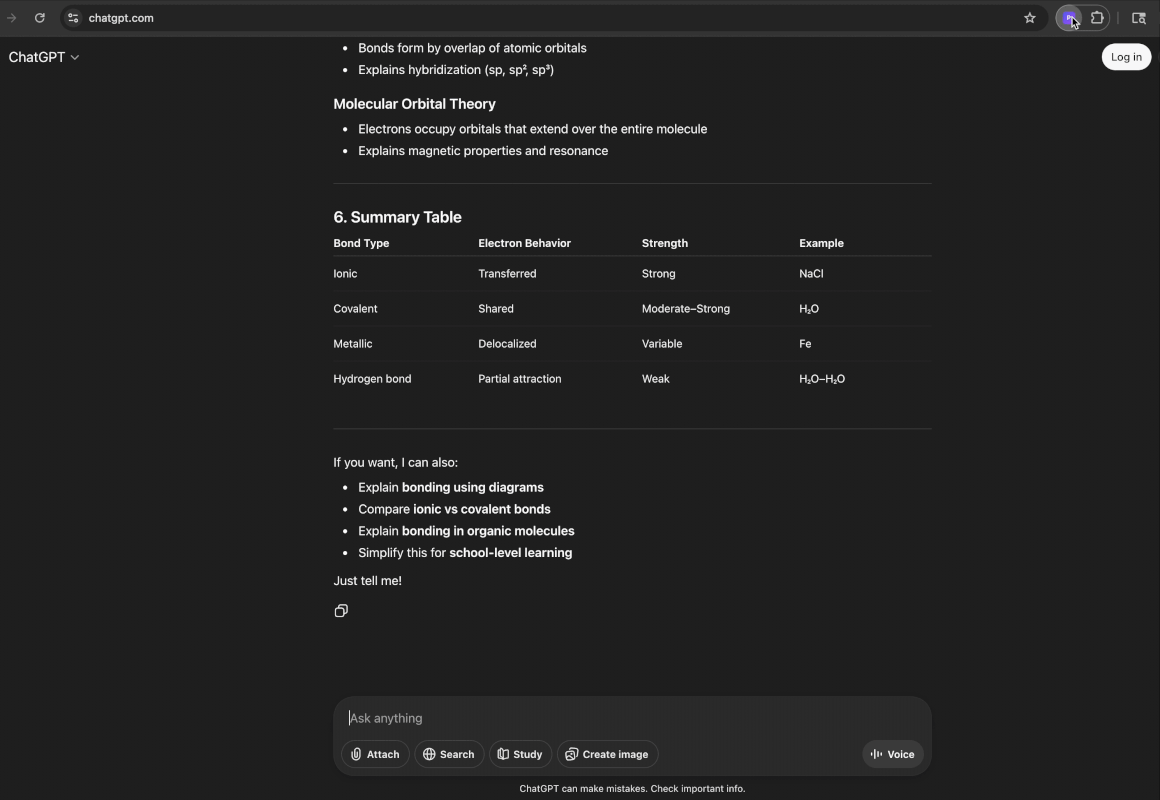Reload the page with the refresh icon
Viewport: 1160px width, 800px height.
pyautogui.click(x=40, y=17)
